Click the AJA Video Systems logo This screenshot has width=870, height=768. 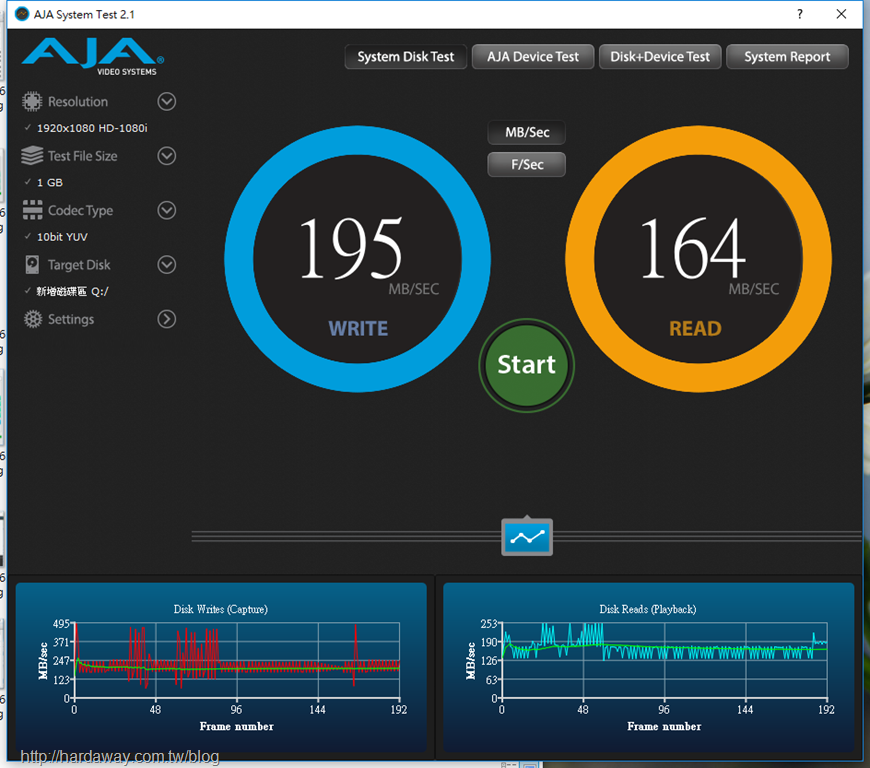tap(93, 57)
